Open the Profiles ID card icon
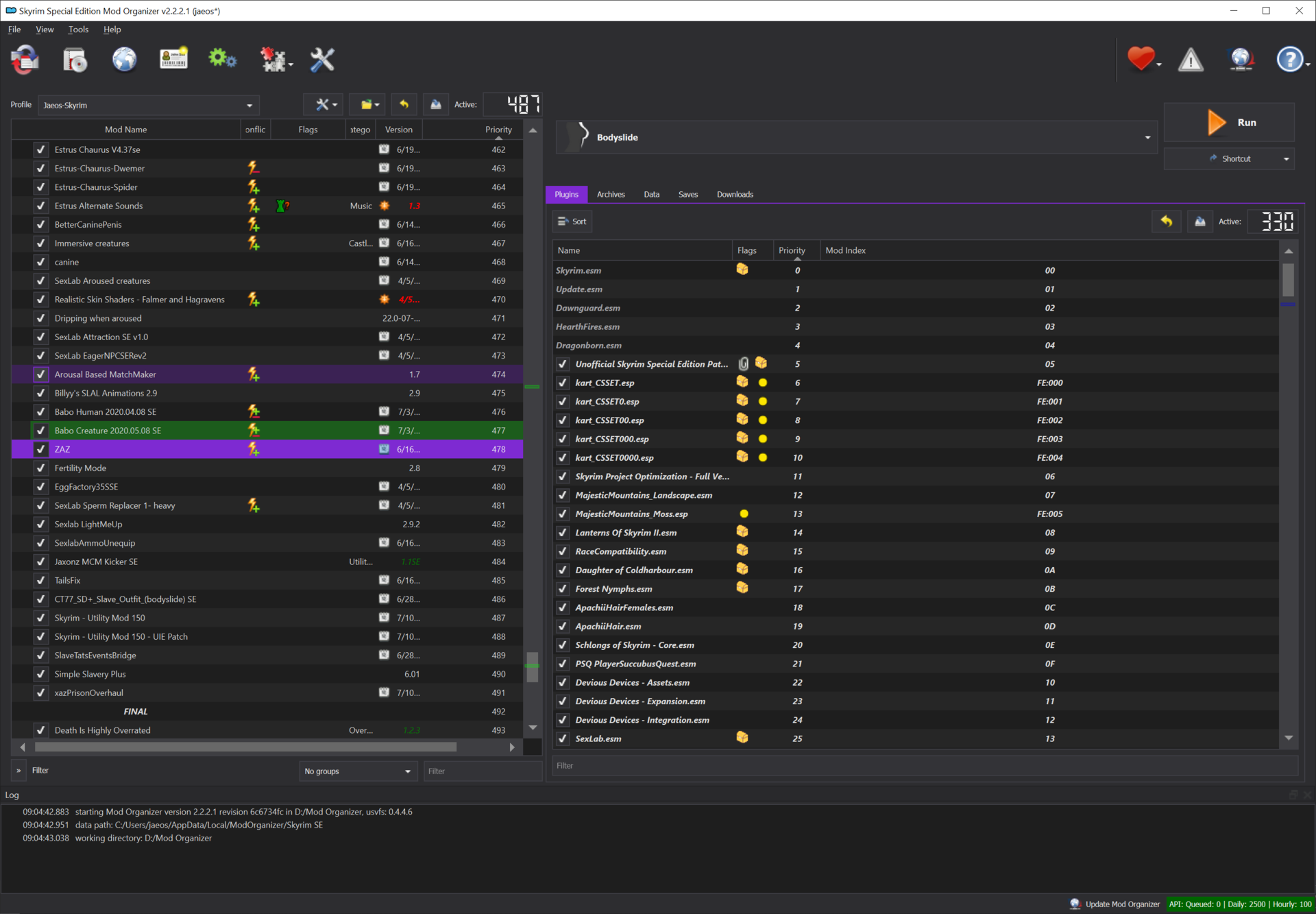 [173, 60]
